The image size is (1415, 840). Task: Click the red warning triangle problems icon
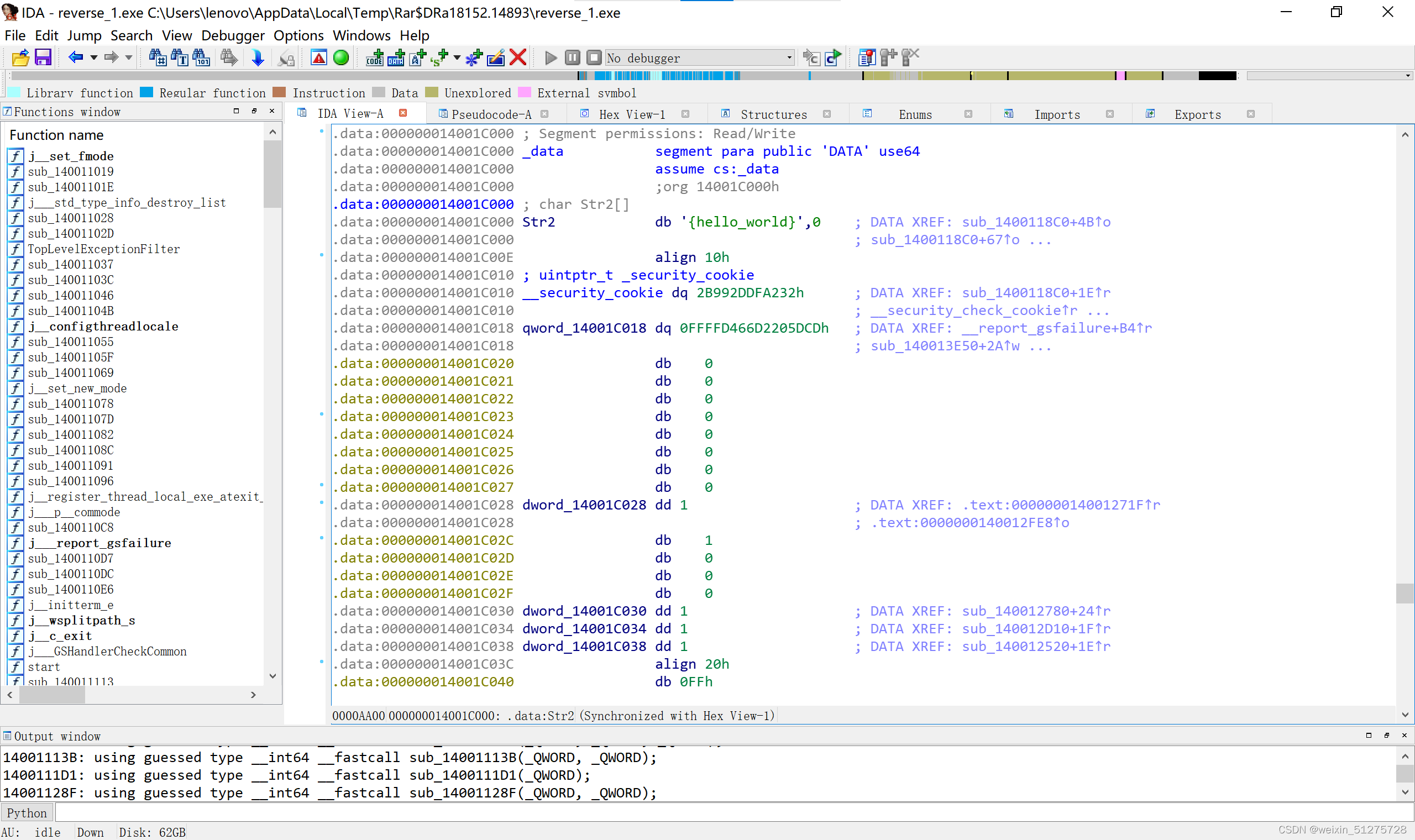[x=319, y=57]
